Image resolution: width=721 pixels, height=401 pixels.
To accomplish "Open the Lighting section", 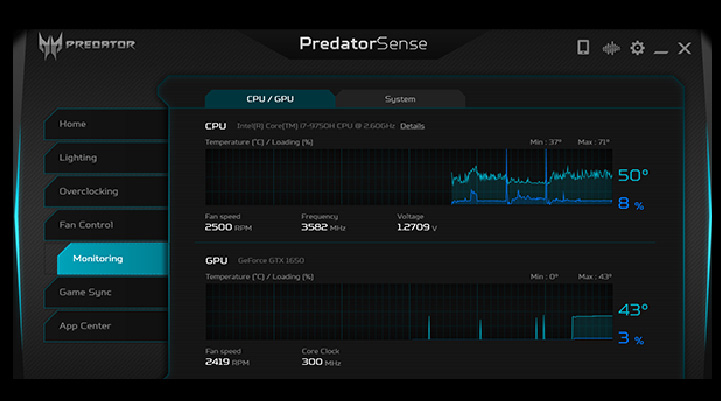I will point(105,158).
